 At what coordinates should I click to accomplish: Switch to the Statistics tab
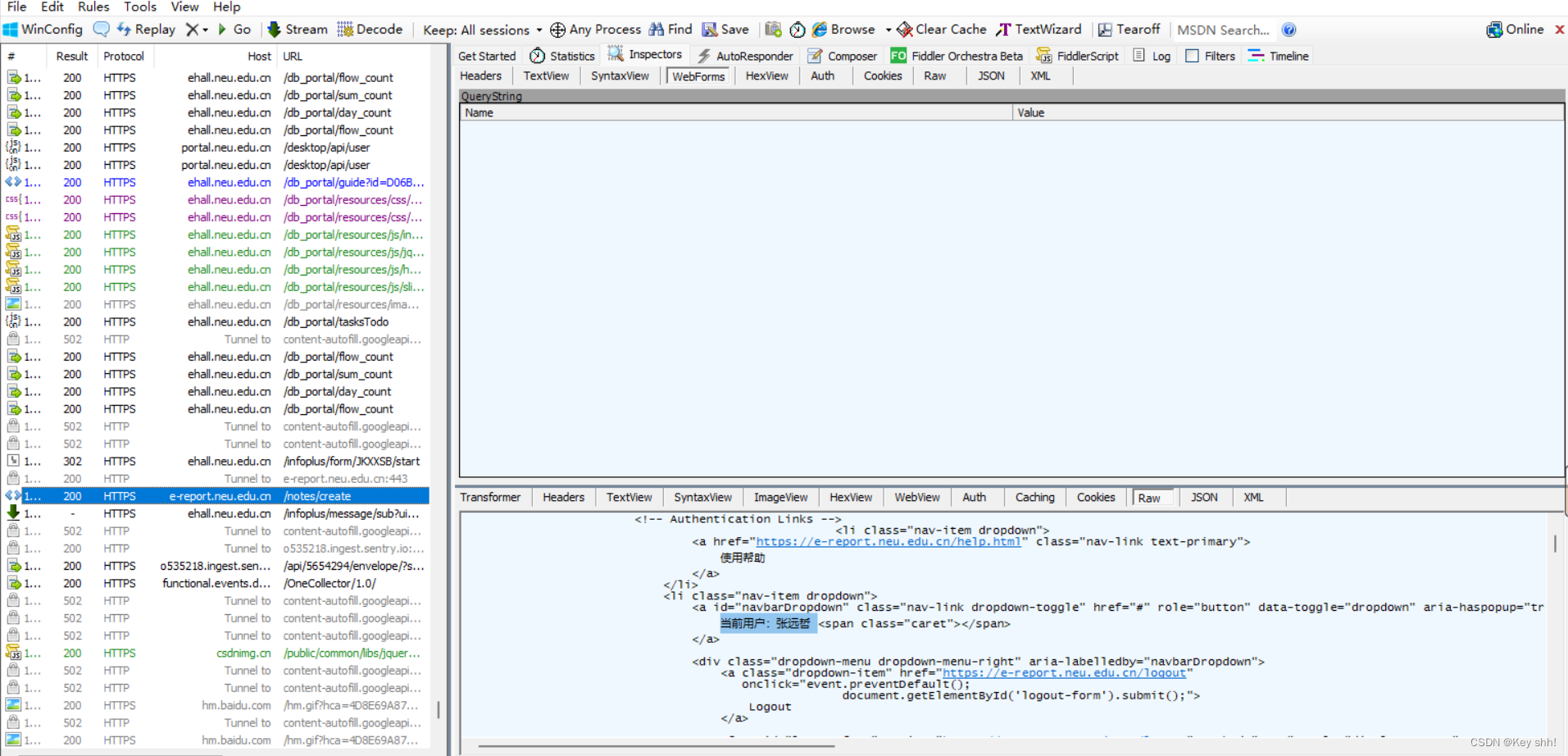562,56
